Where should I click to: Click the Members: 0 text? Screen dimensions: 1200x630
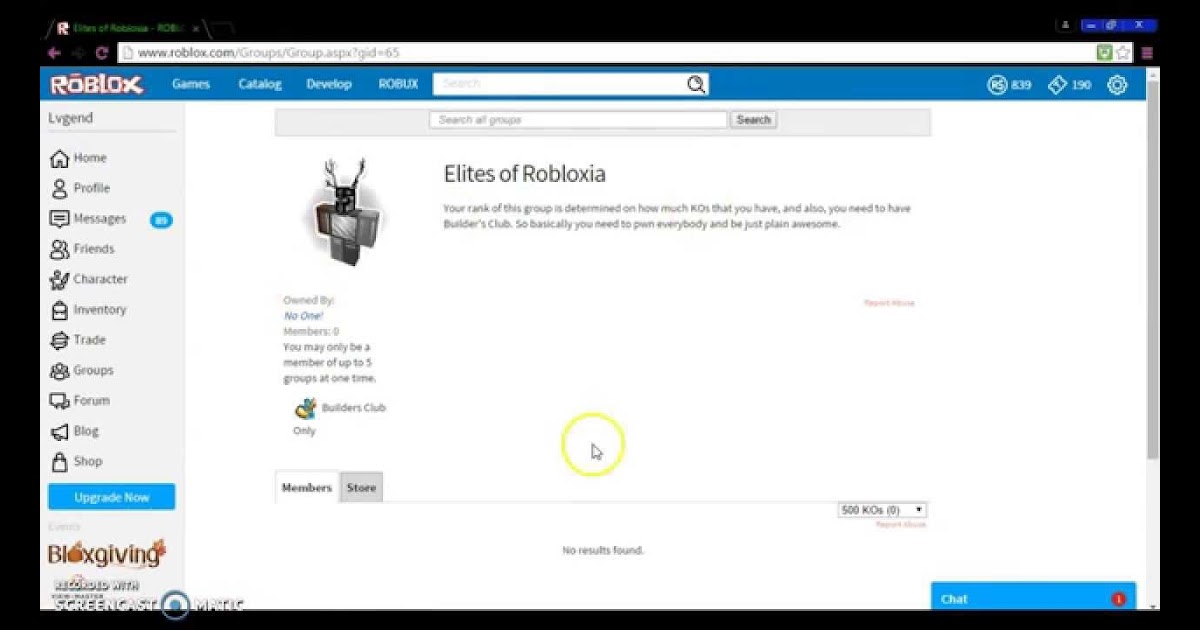tap(311, 331)
